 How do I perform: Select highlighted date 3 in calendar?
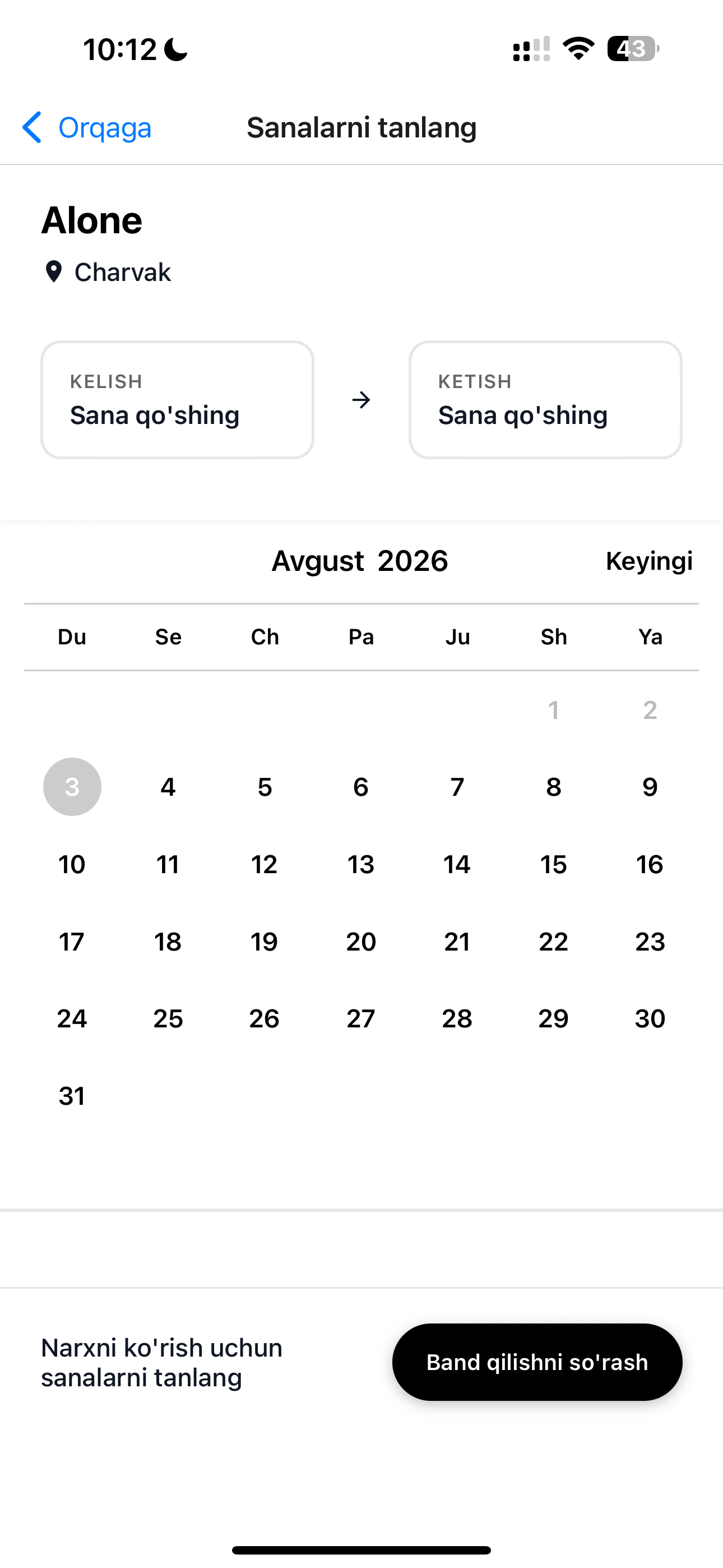click(72, 786)
